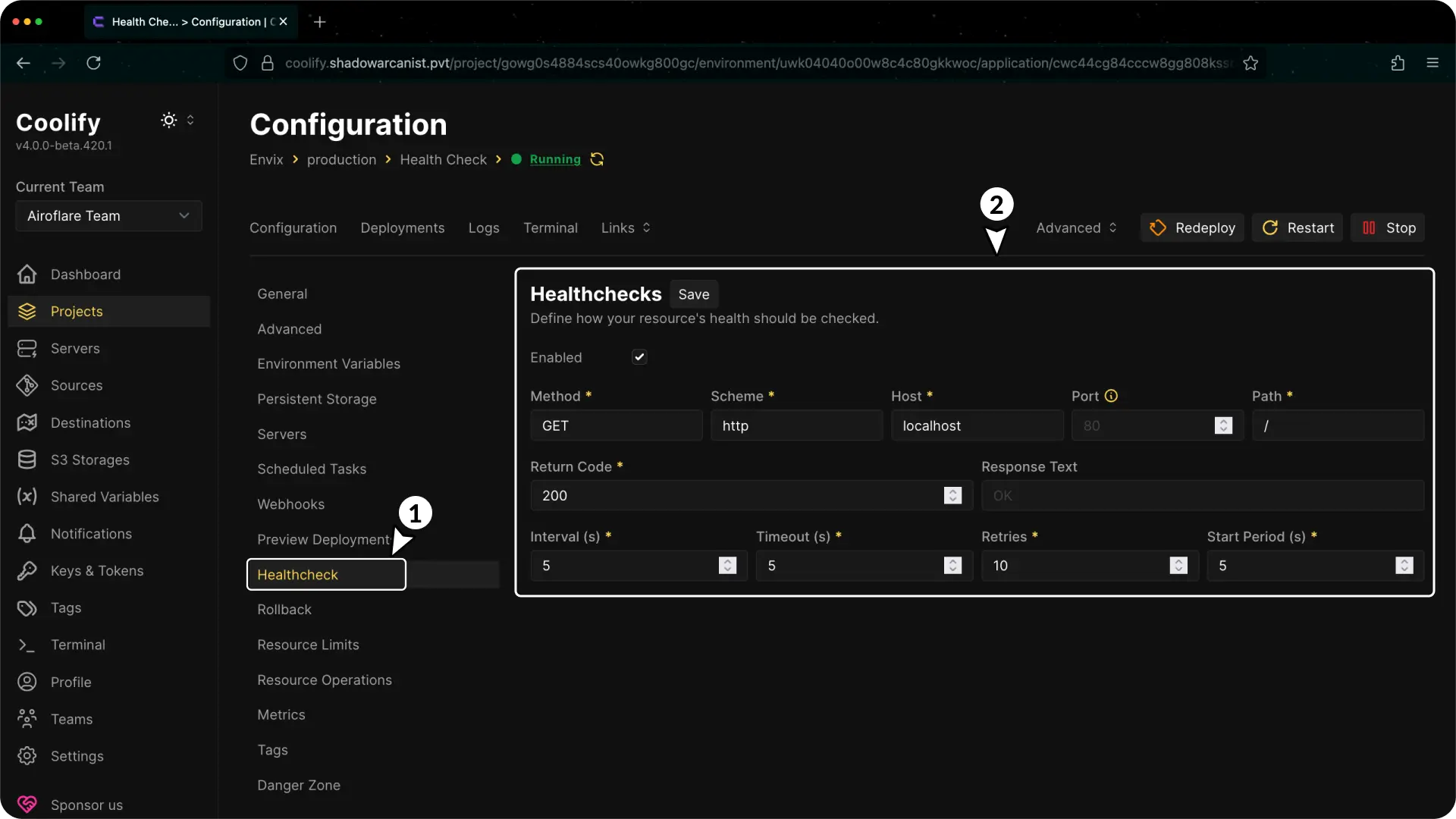Bookmark this page with star icon

tap(1251, 63)
